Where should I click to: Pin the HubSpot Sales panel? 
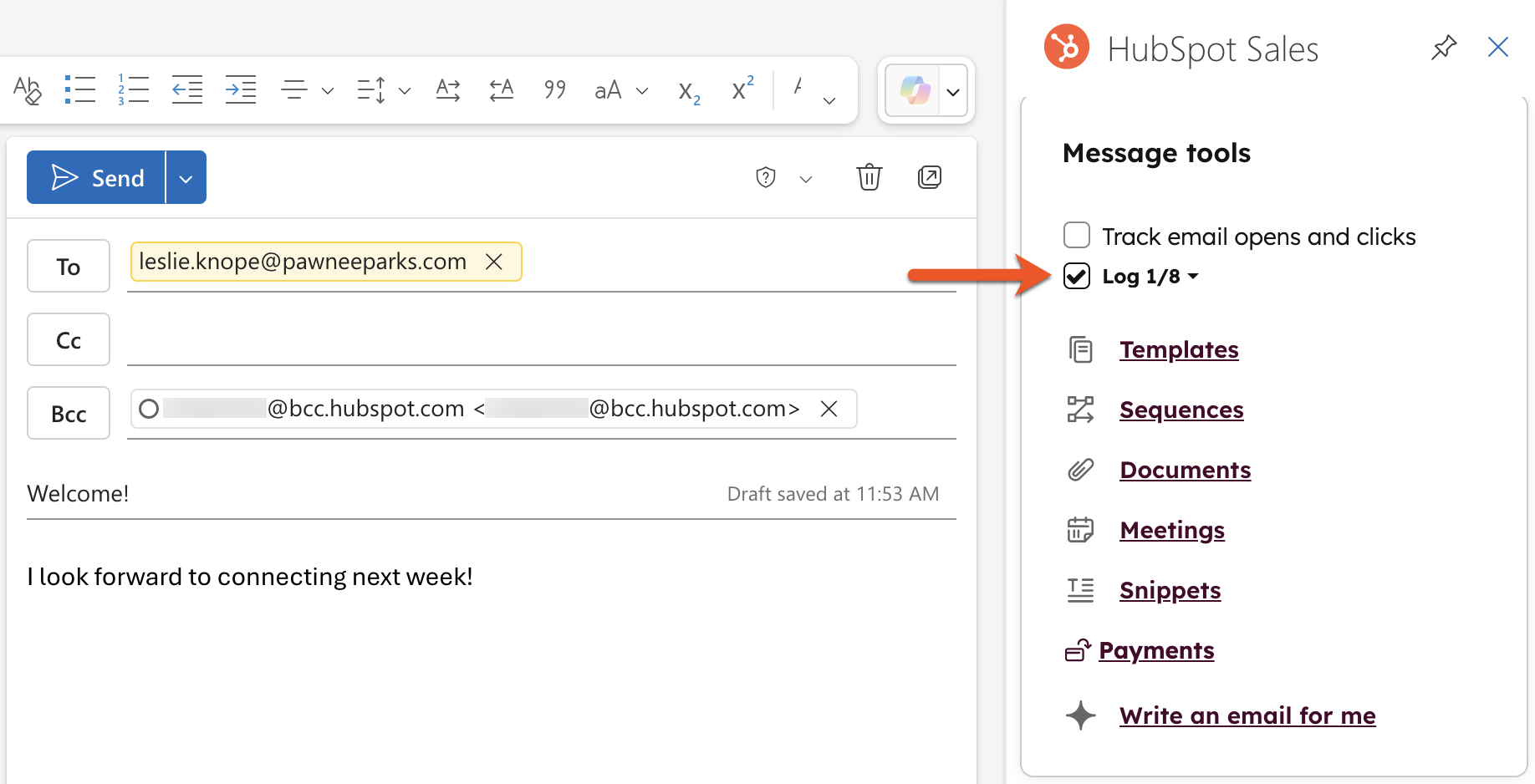[x=1443, y=48]
